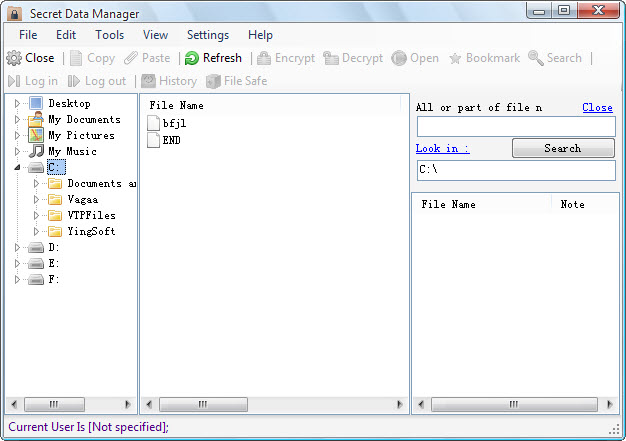Click the Look in path field
This screenshot has width=626, height=441.
516,170
